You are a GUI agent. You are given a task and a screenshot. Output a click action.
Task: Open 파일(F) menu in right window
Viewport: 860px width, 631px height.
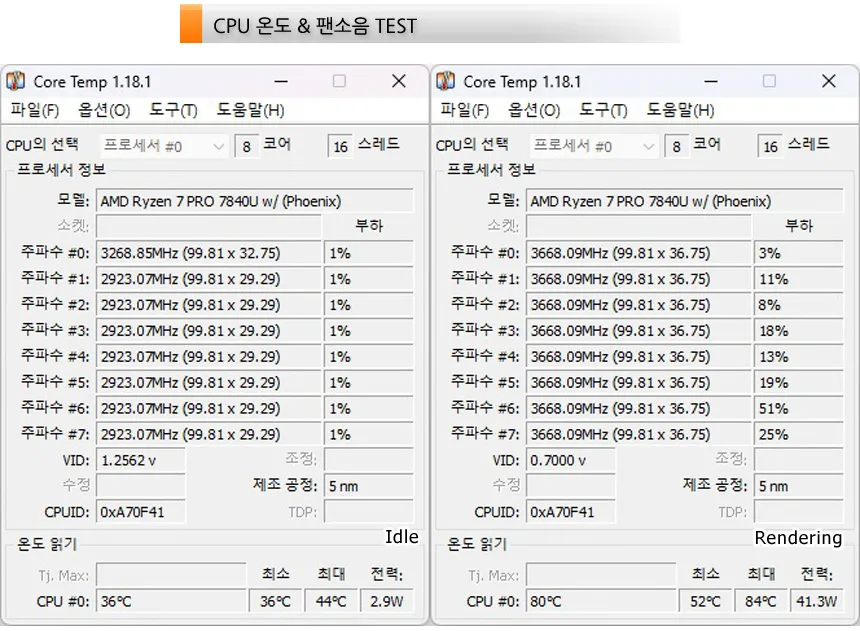pyautogui.click(x=464, y=110)
